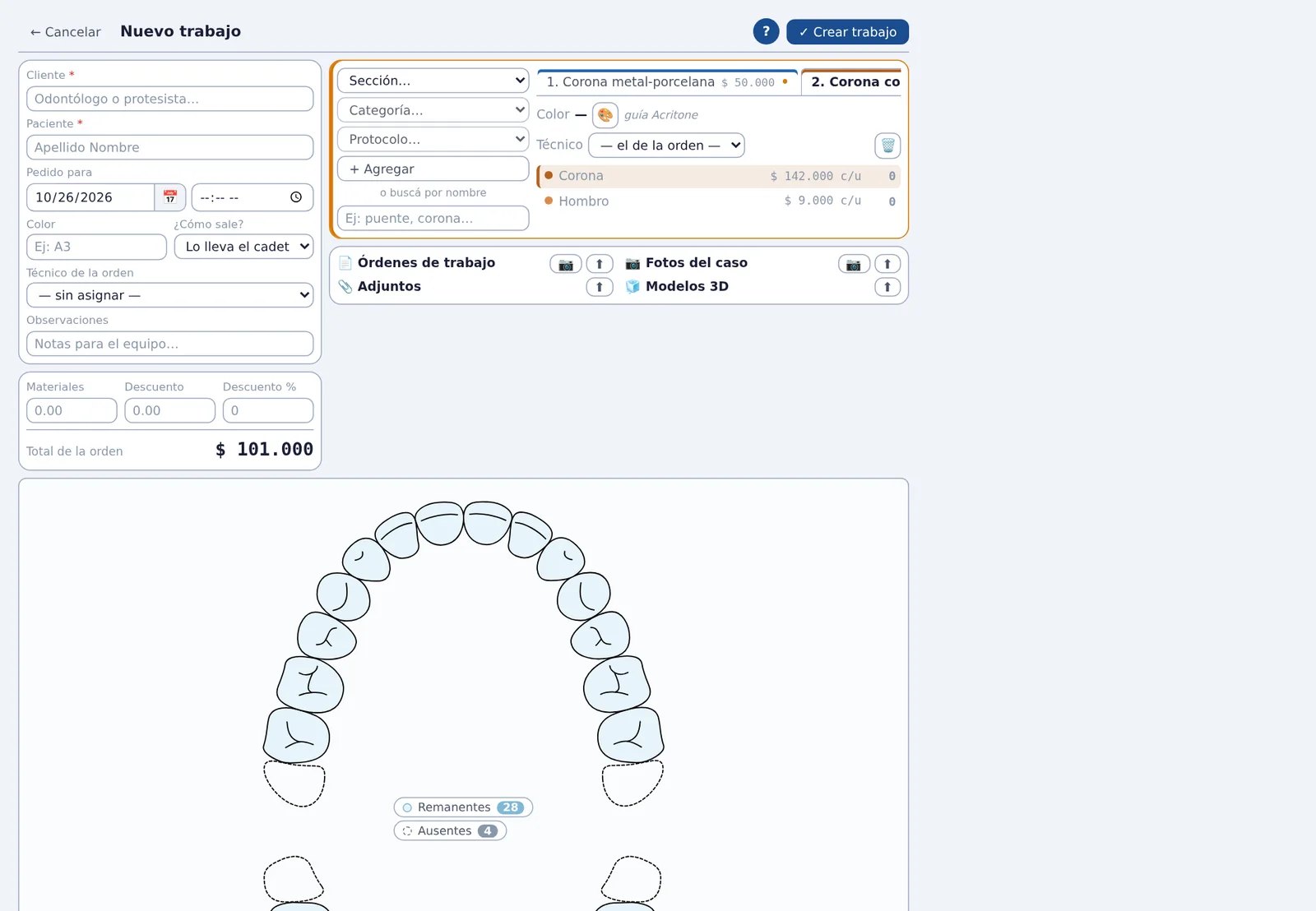Toggle the Remanentes teeth filter
Viewport: 1316px width, 911px height.
463,807
